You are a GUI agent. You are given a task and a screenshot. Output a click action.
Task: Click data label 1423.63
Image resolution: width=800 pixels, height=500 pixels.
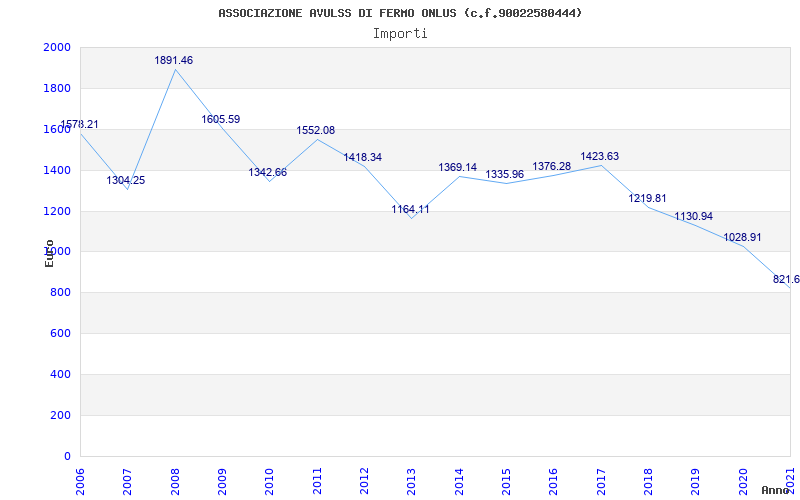point(599,156)
